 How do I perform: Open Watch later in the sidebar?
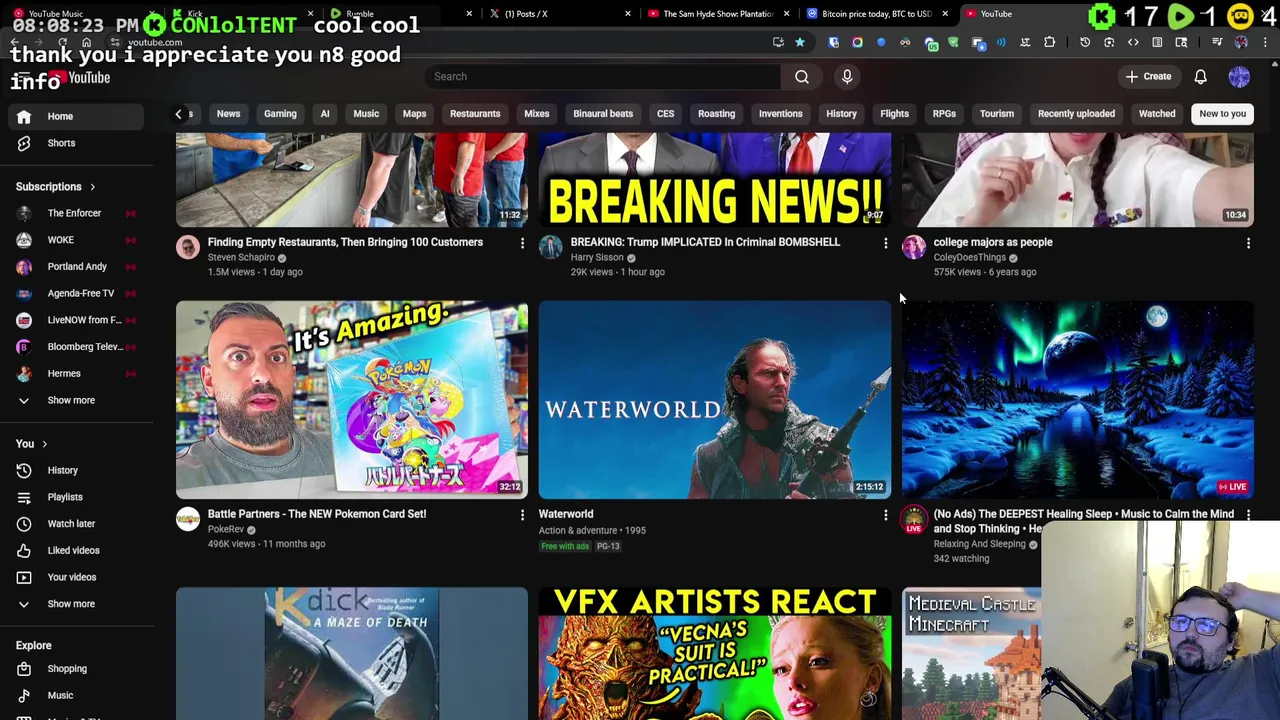point(77,524)
